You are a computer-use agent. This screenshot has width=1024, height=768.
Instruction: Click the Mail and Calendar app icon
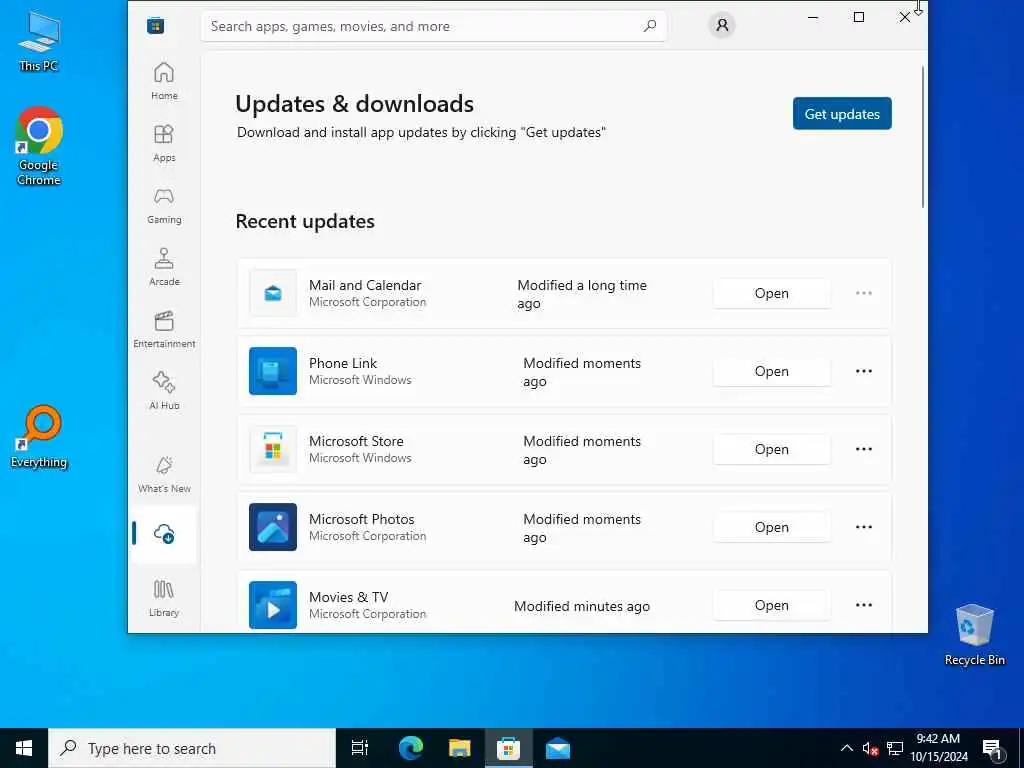[x=273, y=293]
